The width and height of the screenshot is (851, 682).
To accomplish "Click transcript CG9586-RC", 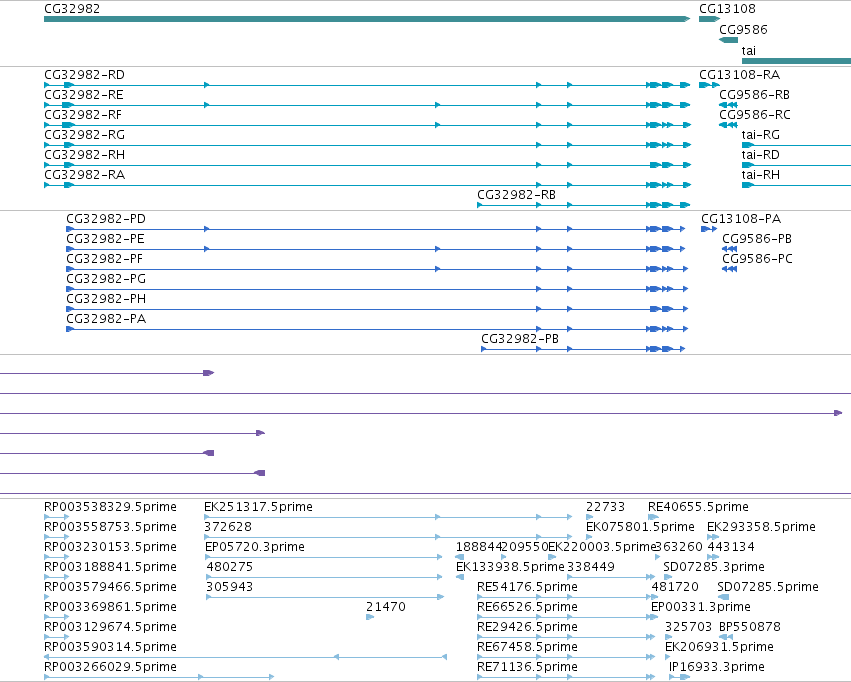I will click(755, 115).
